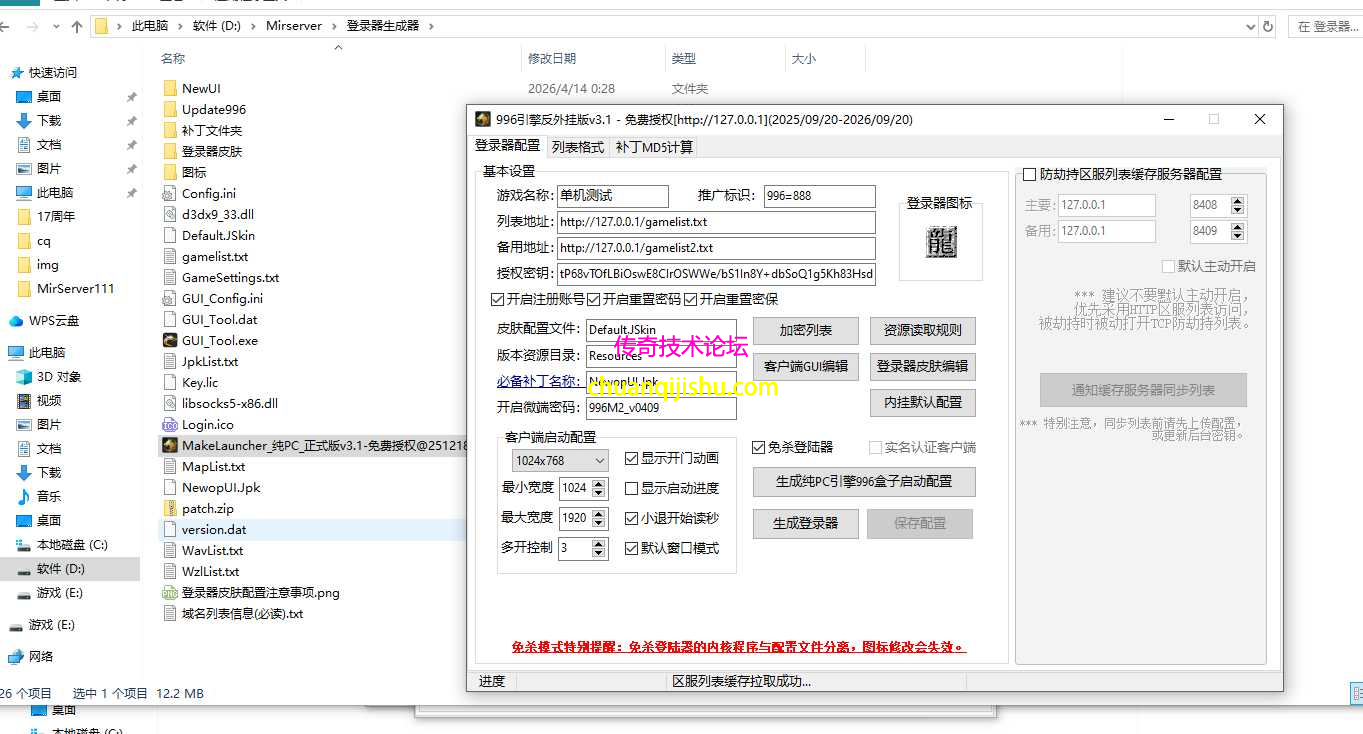Click the 生成登录器 button
Image resolution: width=1363 pixels, height=734 pixels.
click(805, 523)
